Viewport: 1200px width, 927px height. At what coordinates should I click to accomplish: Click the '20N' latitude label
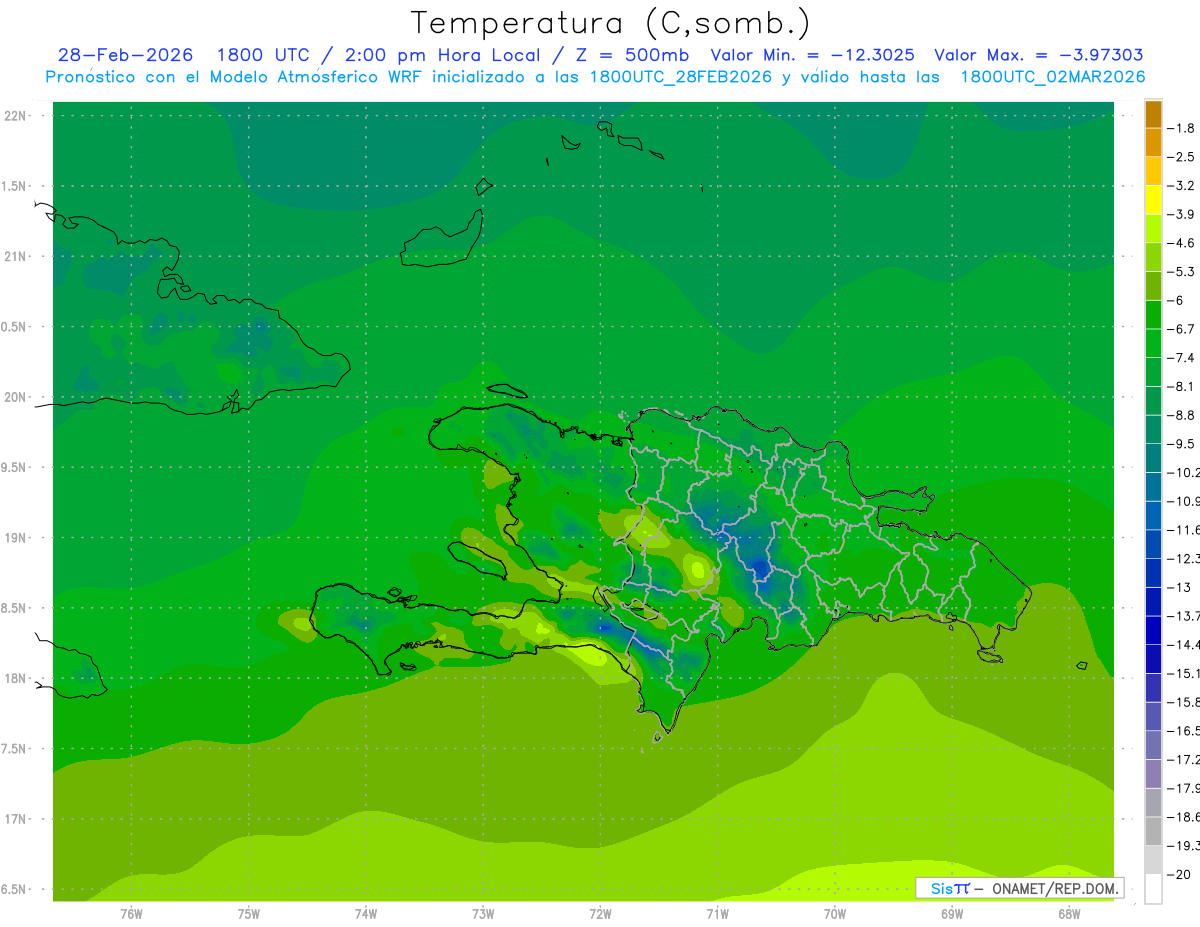15,397
